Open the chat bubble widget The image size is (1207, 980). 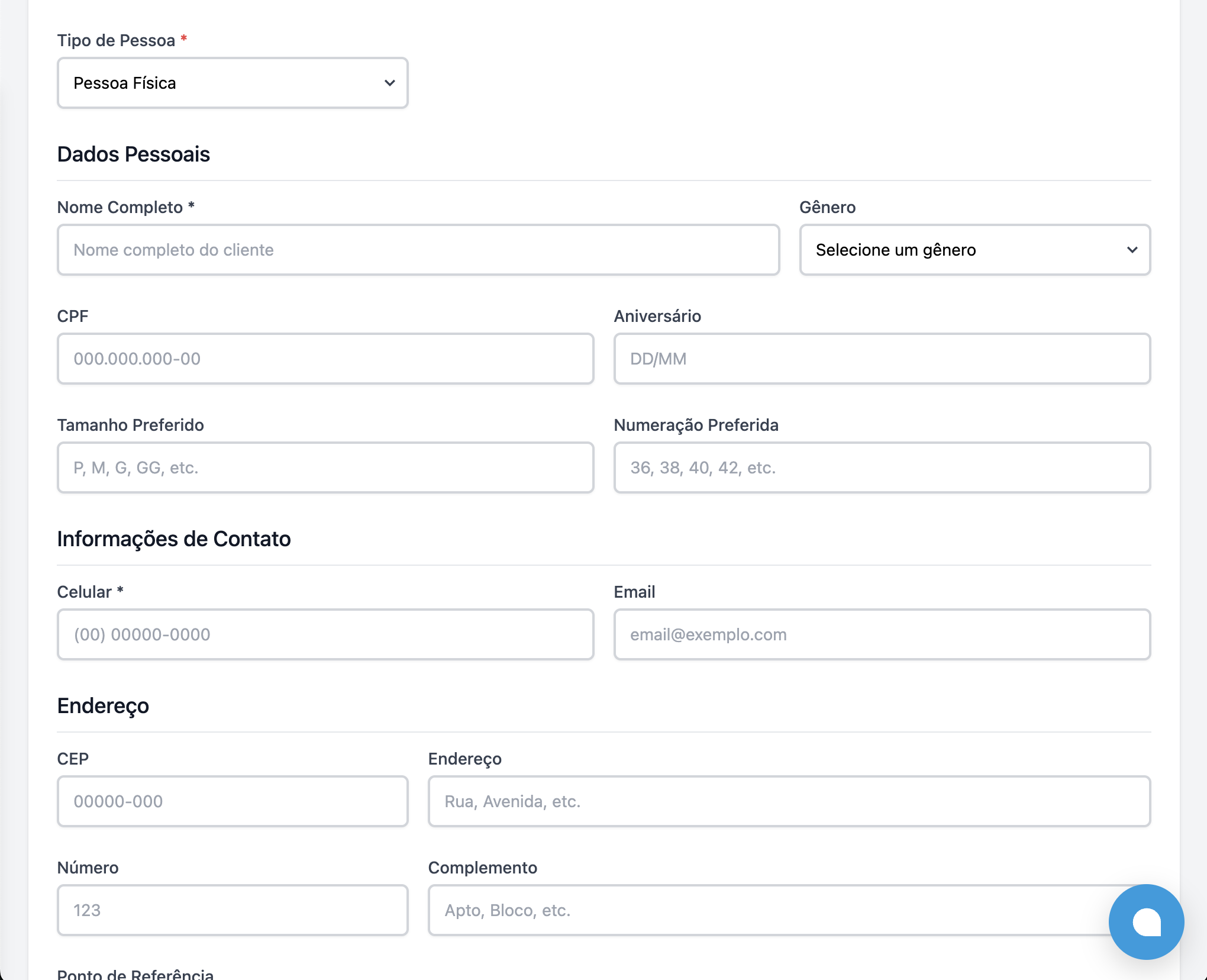(x=1146, y=921)
